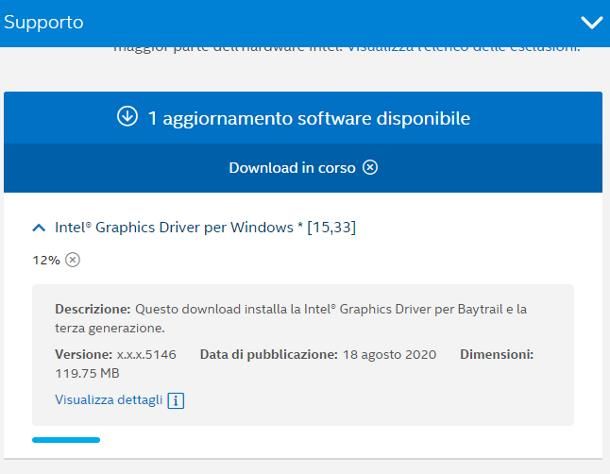Click the info 'i' icon next to Visualizza dettagli
The height and width of the screenshot is (474, 610).
[x=176, y=400]
